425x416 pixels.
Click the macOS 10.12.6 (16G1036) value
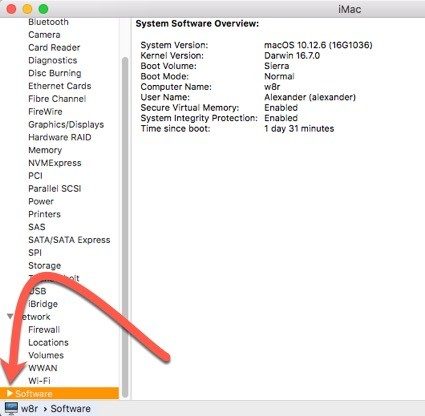(x=318, y=45)
